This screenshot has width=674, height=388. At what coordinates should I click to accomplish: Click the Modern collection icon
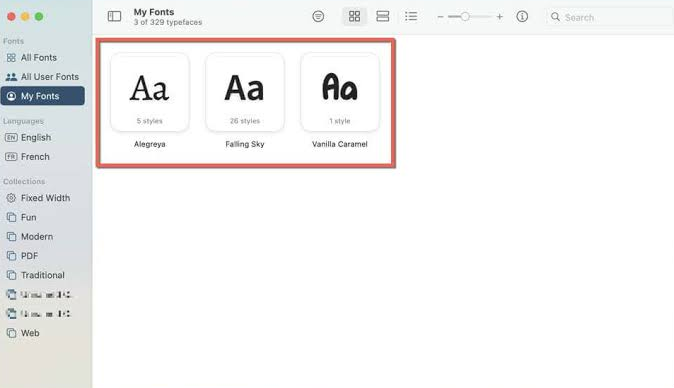click(11, 237)
